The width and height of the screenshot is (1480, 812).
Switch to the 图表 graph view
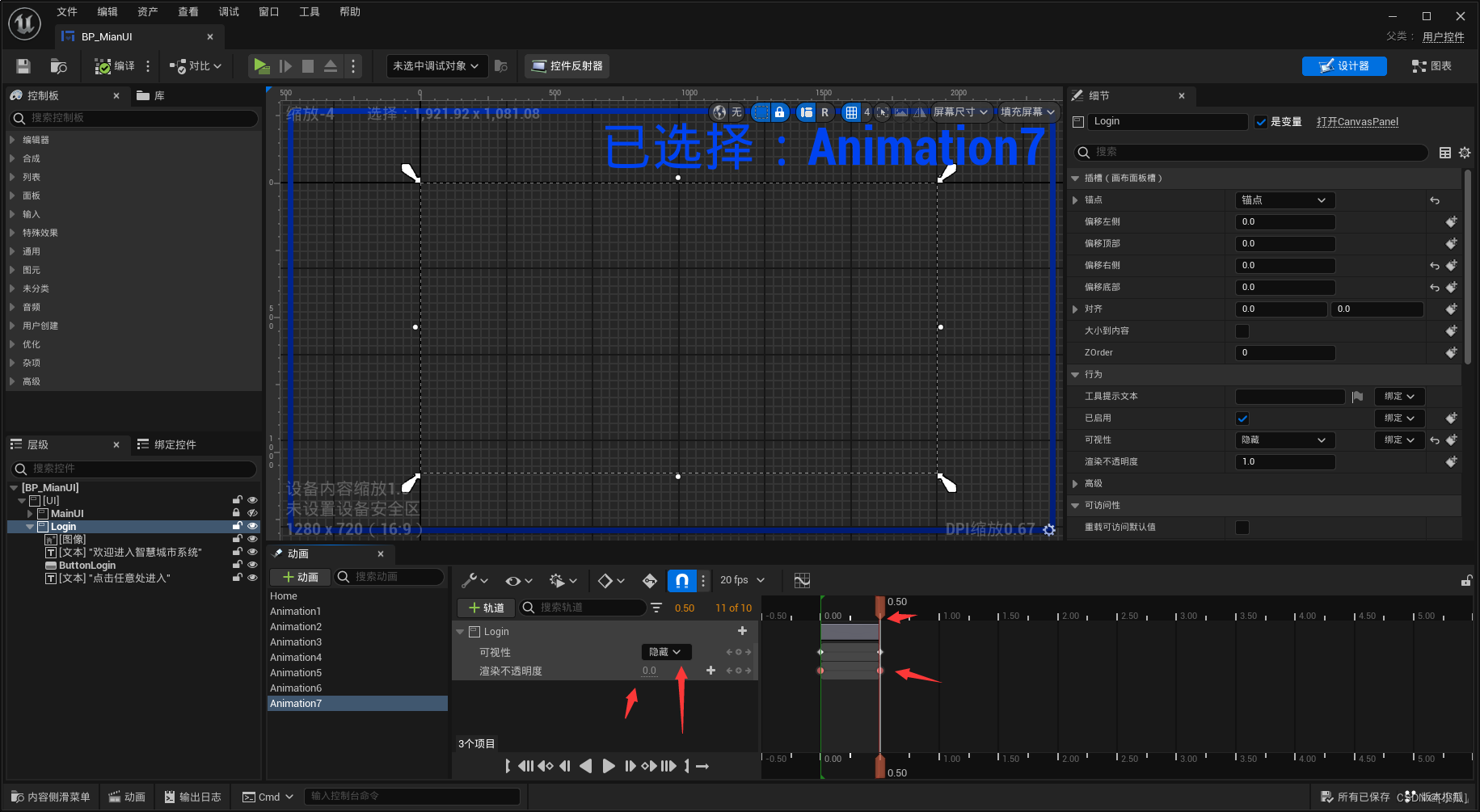(x=1432, y=66)
